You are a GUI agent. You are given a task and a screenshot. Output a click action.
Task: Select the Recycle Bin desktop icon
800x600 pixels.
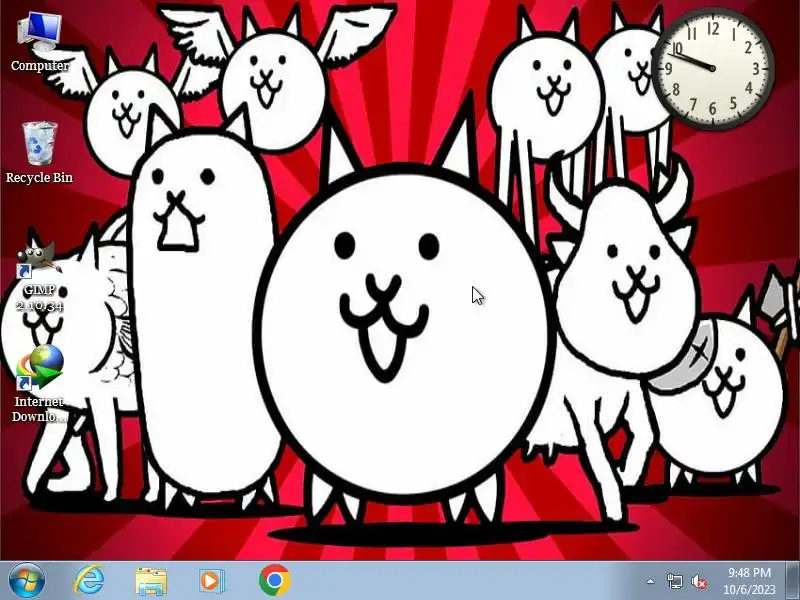click(39, 152)
